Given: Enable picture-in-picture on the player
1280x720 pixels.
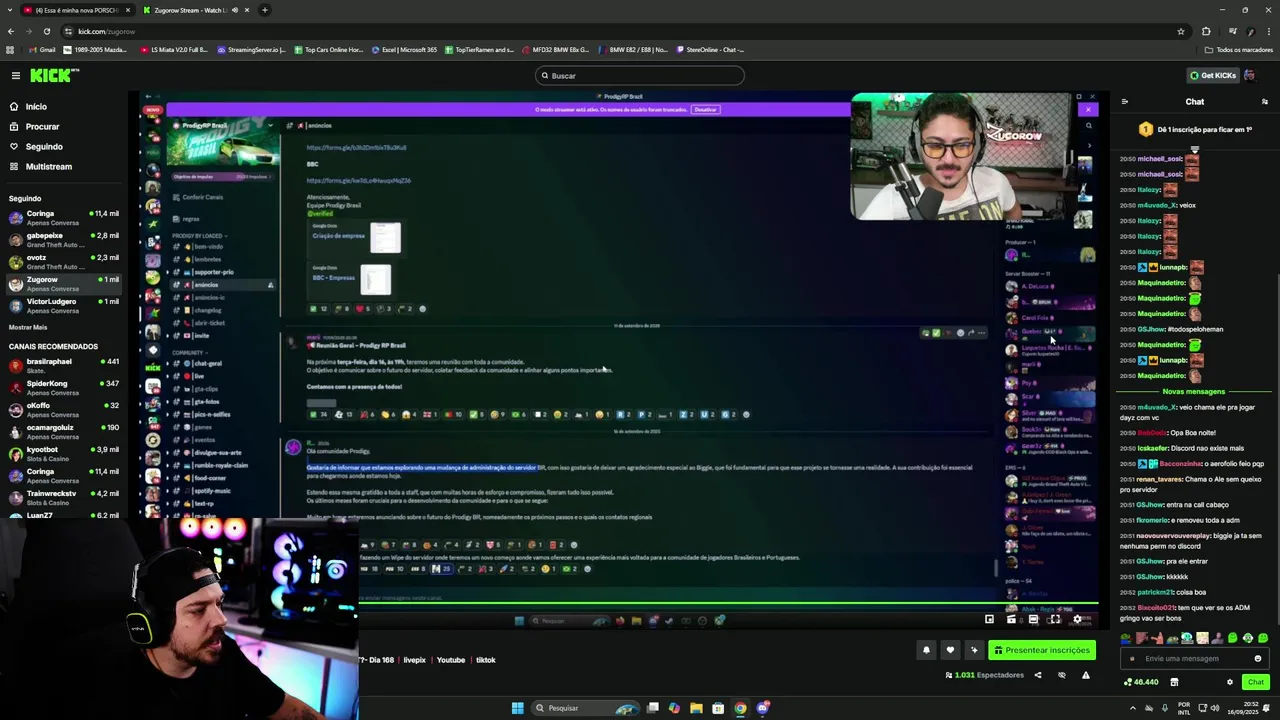Looking at the screenshot, I should click(x=989, y=620).
